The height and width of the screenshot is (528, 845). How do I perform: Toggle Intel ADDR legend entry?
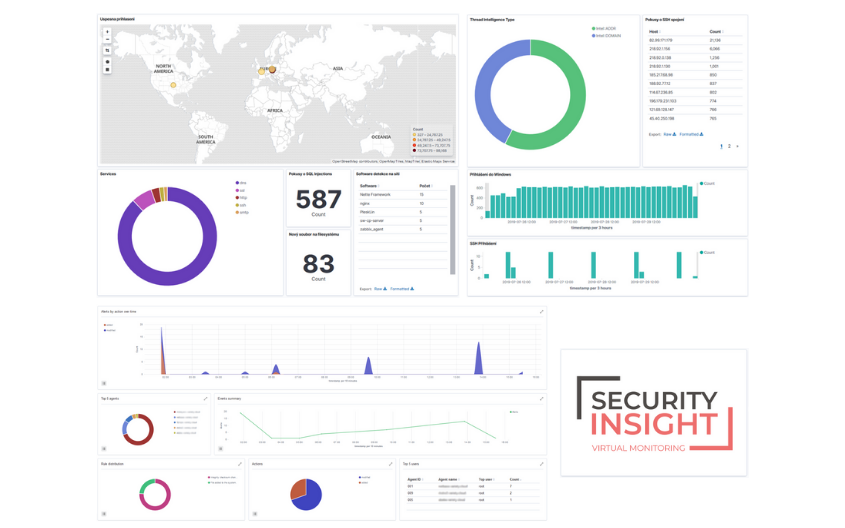604,29
